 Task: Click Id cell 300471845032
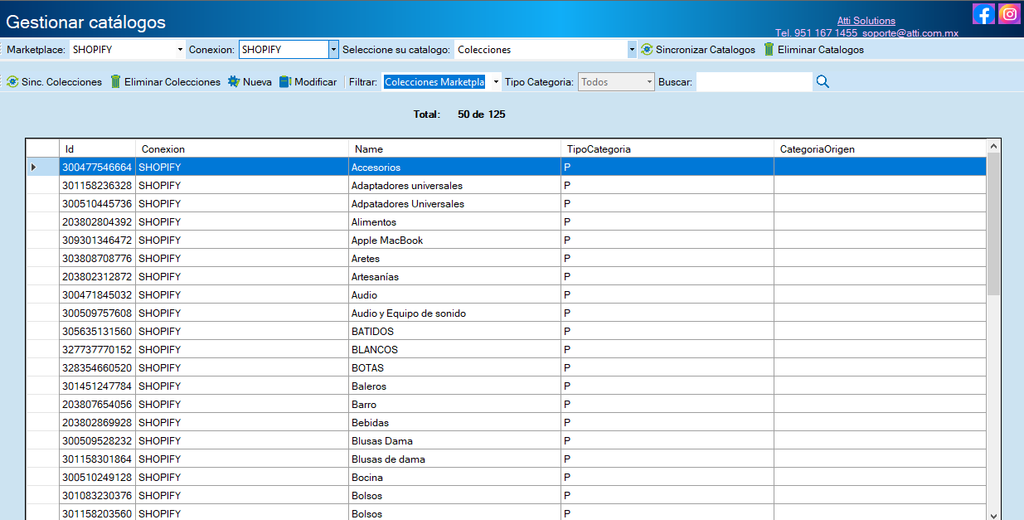tap(97, 295)
